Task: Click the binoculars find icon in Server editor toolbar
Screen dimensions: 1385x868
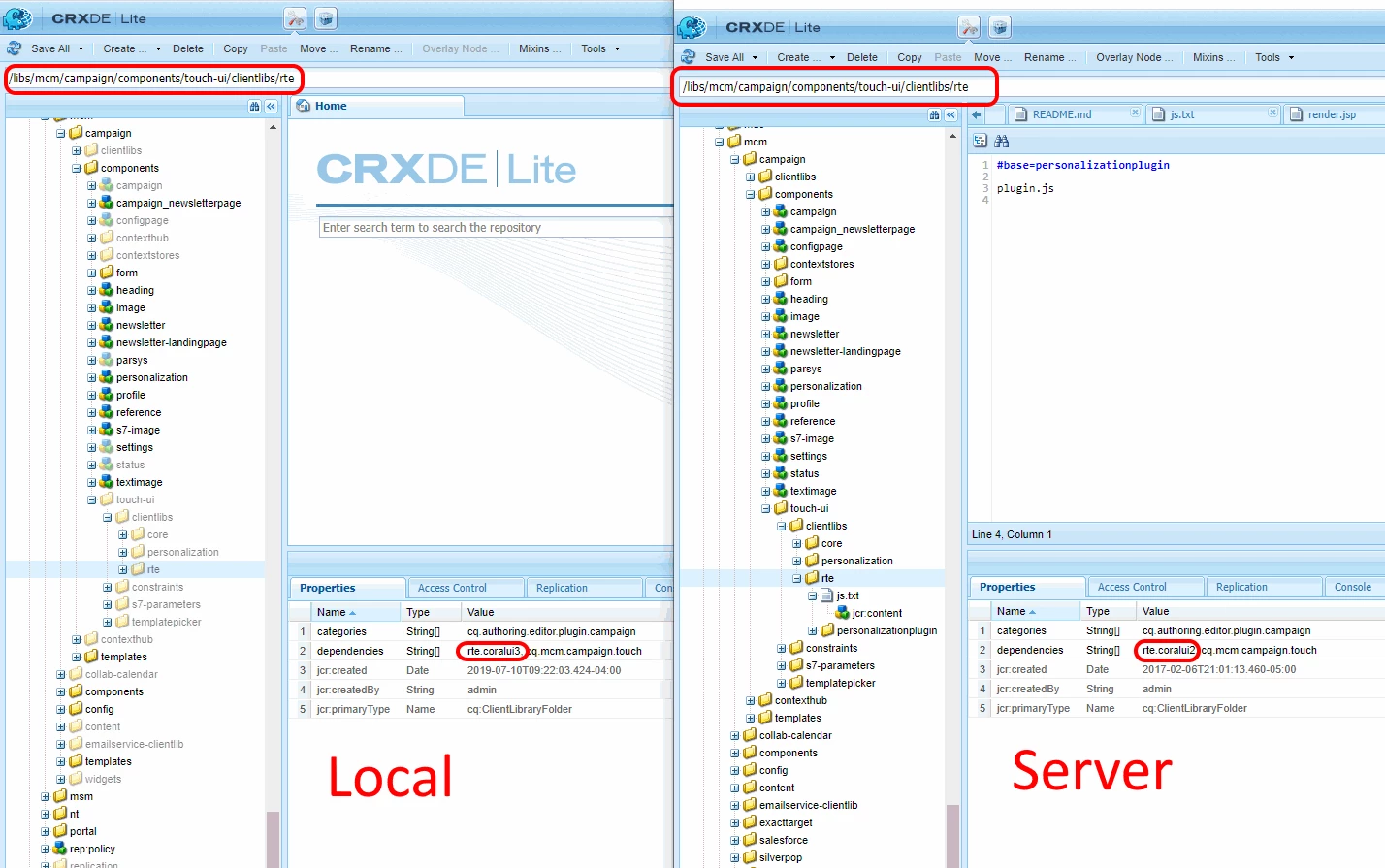Action: (1002, 142)
